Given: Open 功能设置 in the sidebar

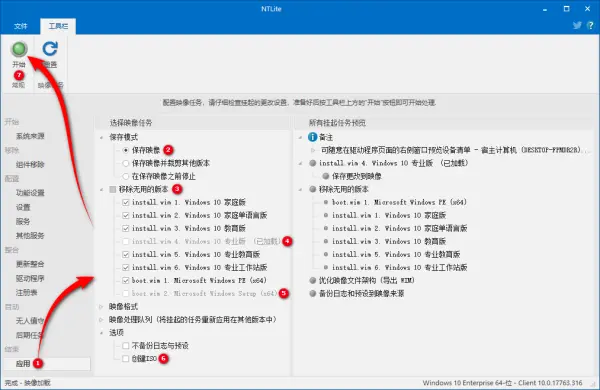Looking at the screenshot, I should click(30, 193).
